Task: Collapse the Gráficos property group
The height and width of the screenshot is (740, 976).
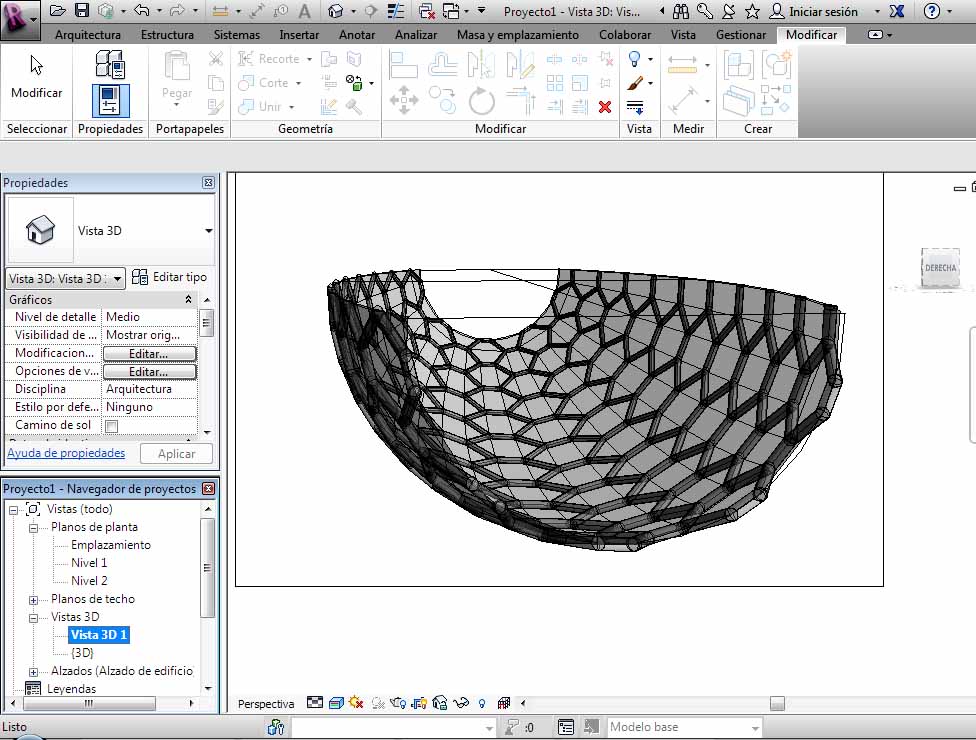Action: [189, 299]
